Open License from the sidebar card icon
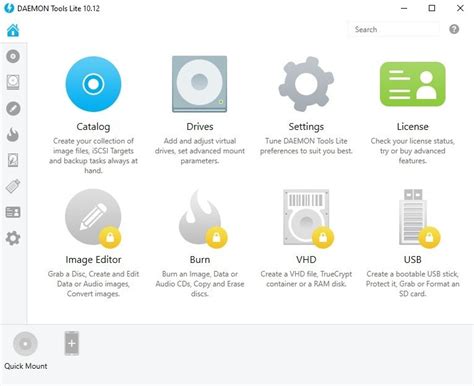 click(x=13, y=212)
